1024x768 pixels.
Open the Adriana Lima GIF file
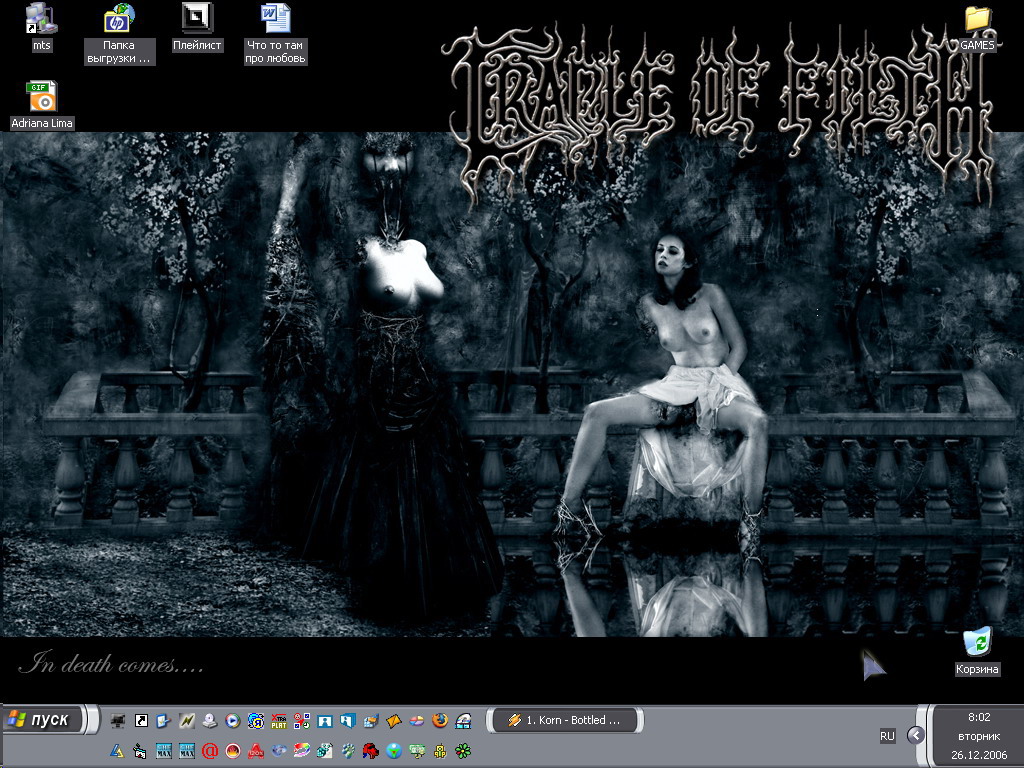point(41,97)
